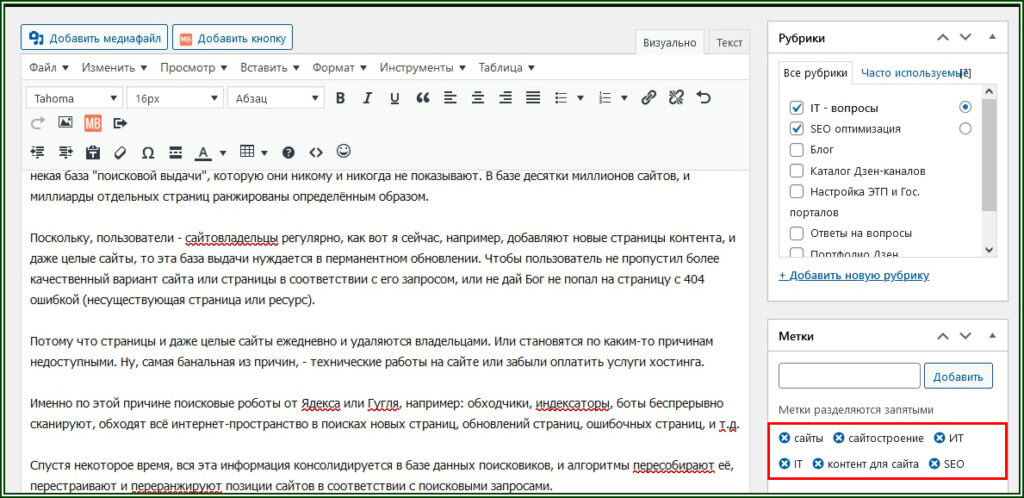
Task: Open the Вставить menu
Action: click(265, 68)
